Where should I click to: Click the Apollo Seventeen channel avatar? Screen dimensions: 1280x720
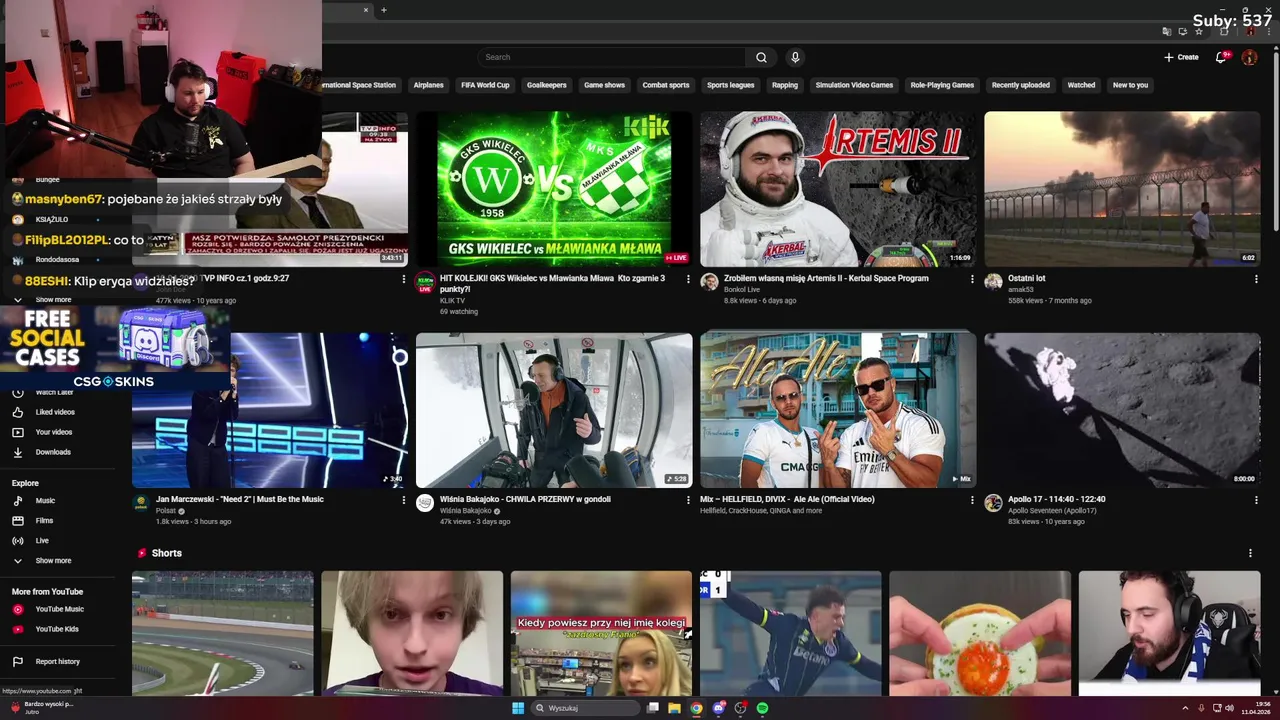(x=993, y=503)
